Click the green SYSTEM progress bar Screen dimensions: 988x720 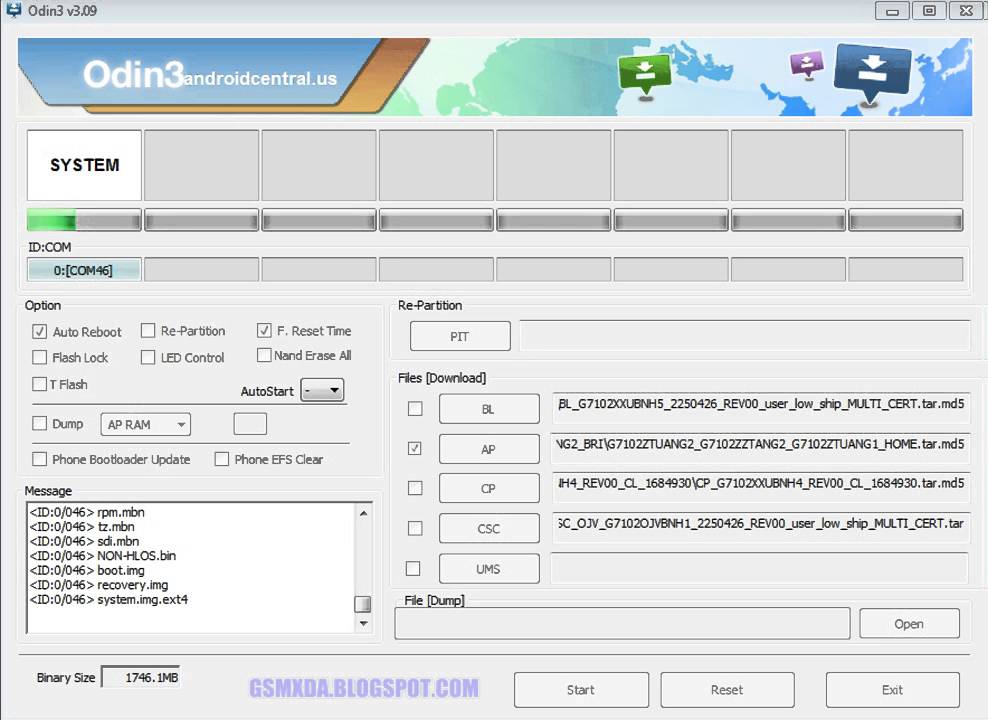coord(84,220)
